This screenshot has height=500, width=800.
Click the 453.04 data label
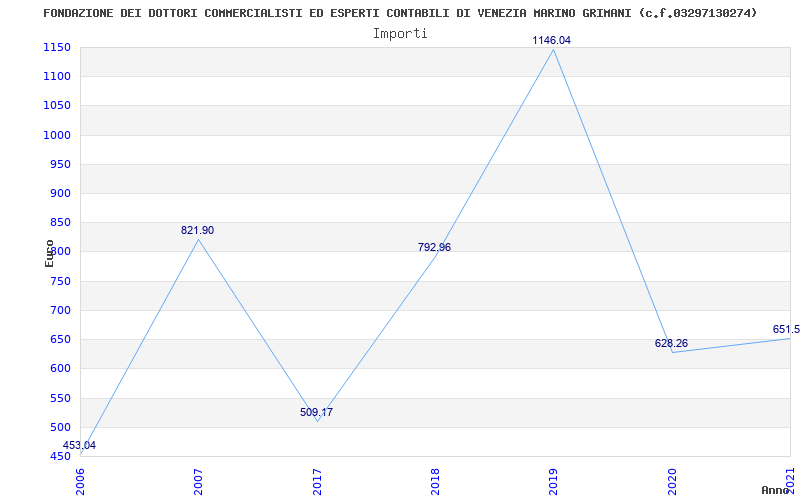click(x=79, y=445)
